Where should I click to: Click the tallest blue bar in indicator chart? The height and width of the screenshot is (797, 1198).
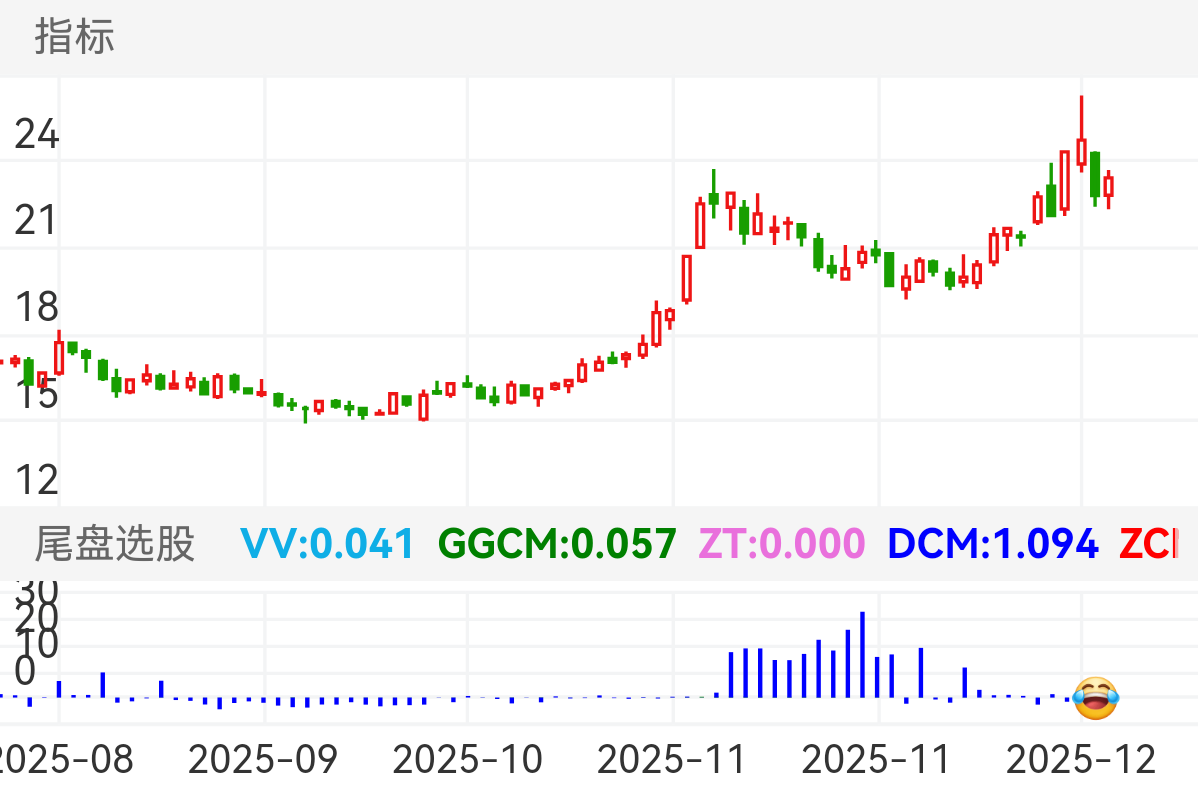[862, 655]
